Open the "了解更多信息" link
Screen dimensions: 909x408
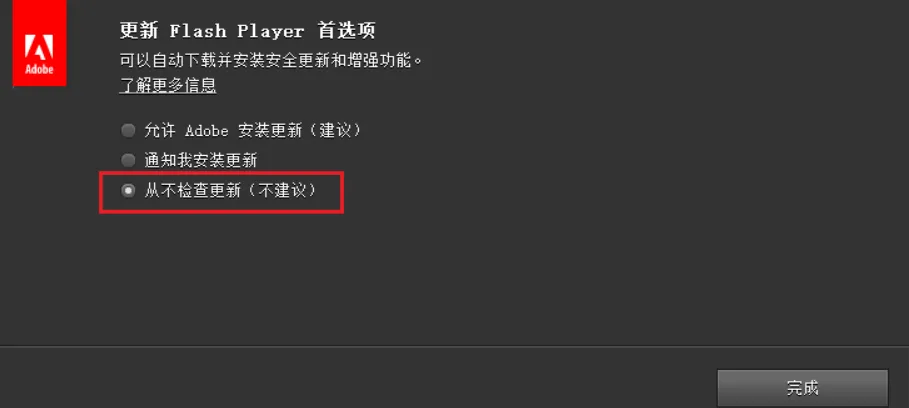[168, 86]
